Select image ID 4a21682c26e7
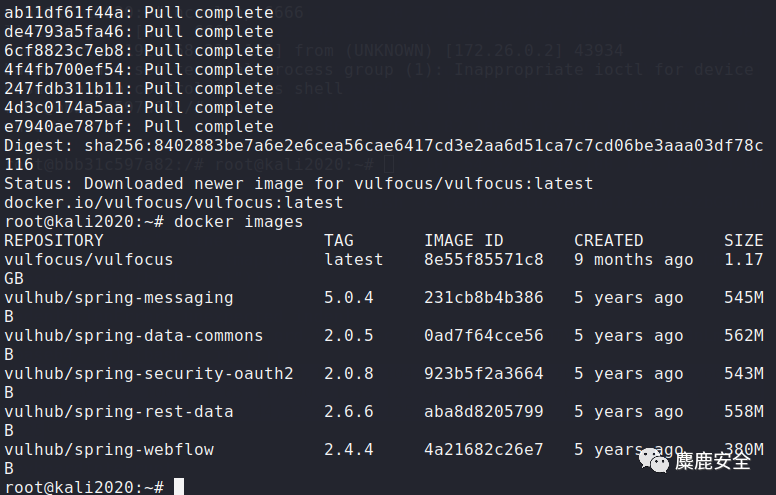Viewport: 776px width, 495px height. (484, 450)
